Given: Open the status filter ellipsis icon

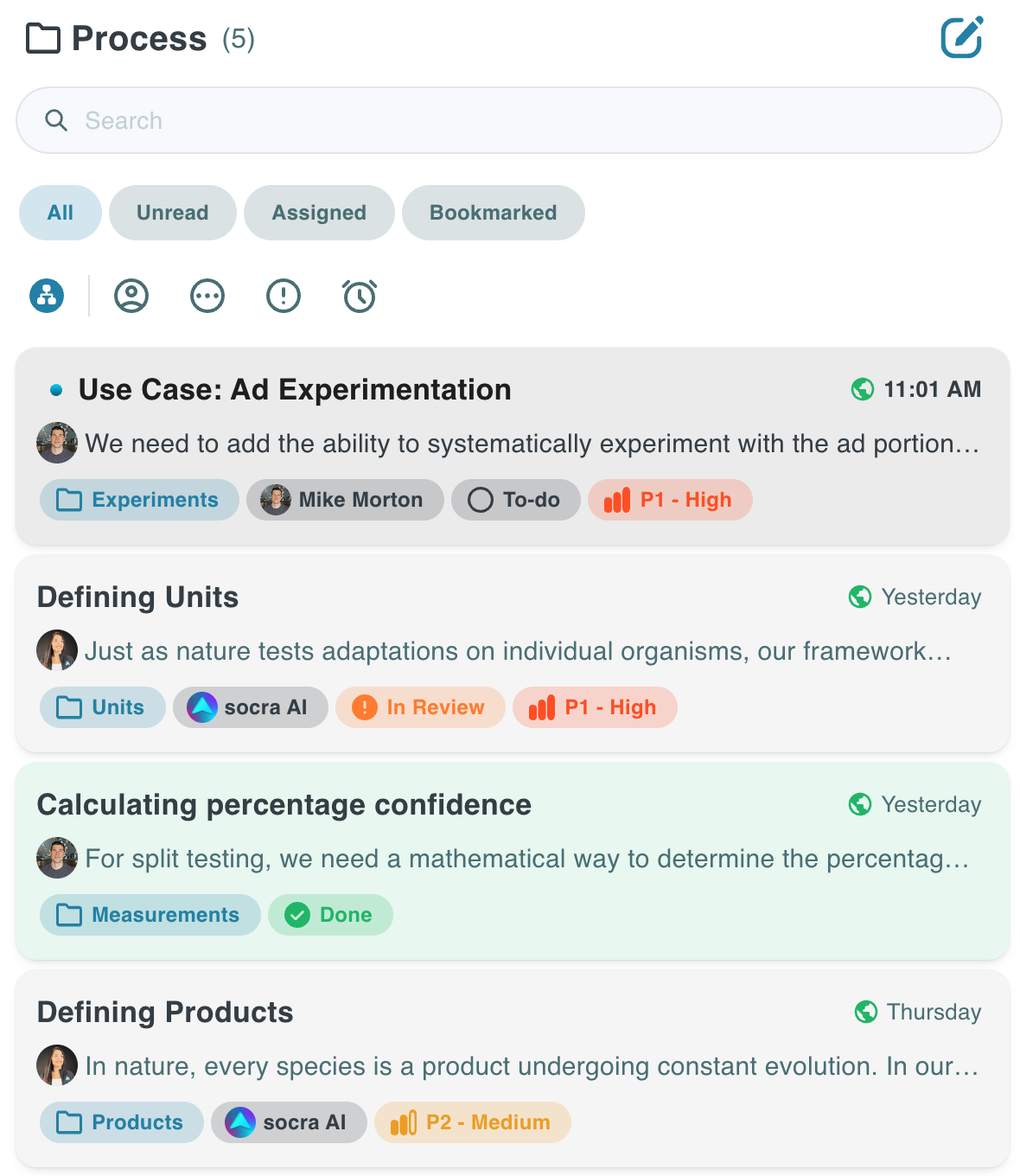Looking at the screenshot, I should 207,296.
